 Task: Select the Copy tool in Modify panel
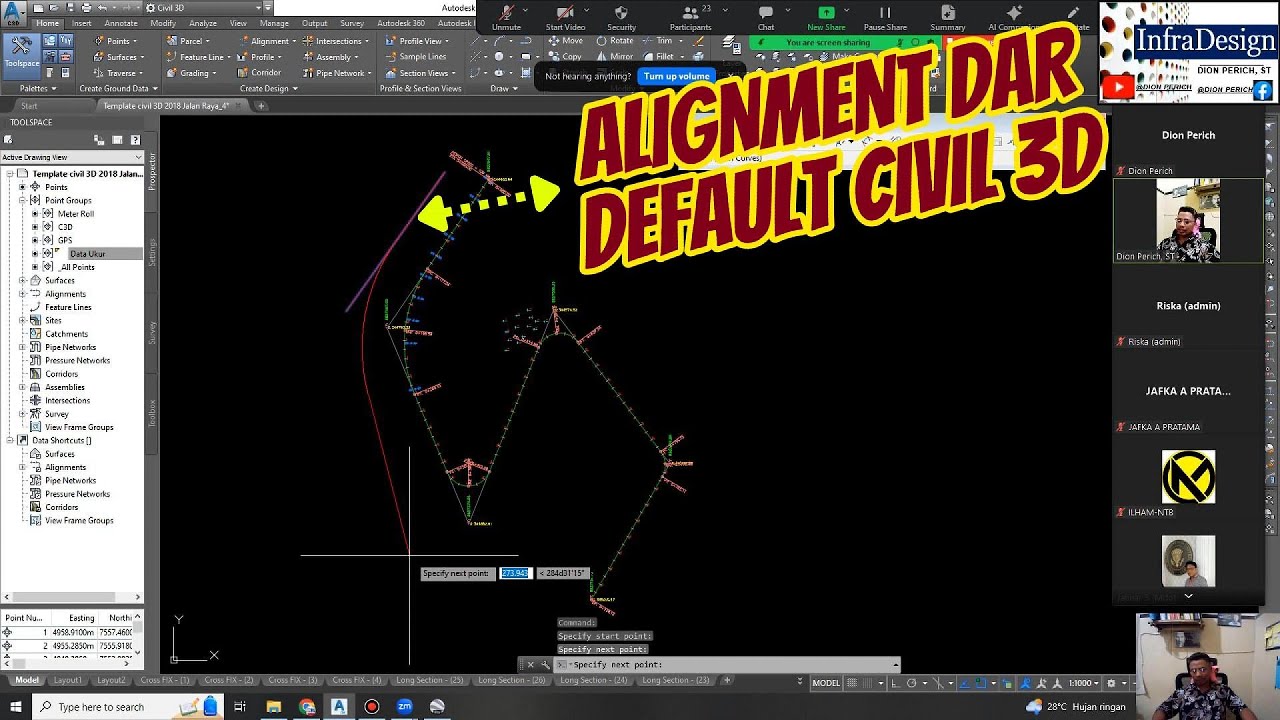565,57
